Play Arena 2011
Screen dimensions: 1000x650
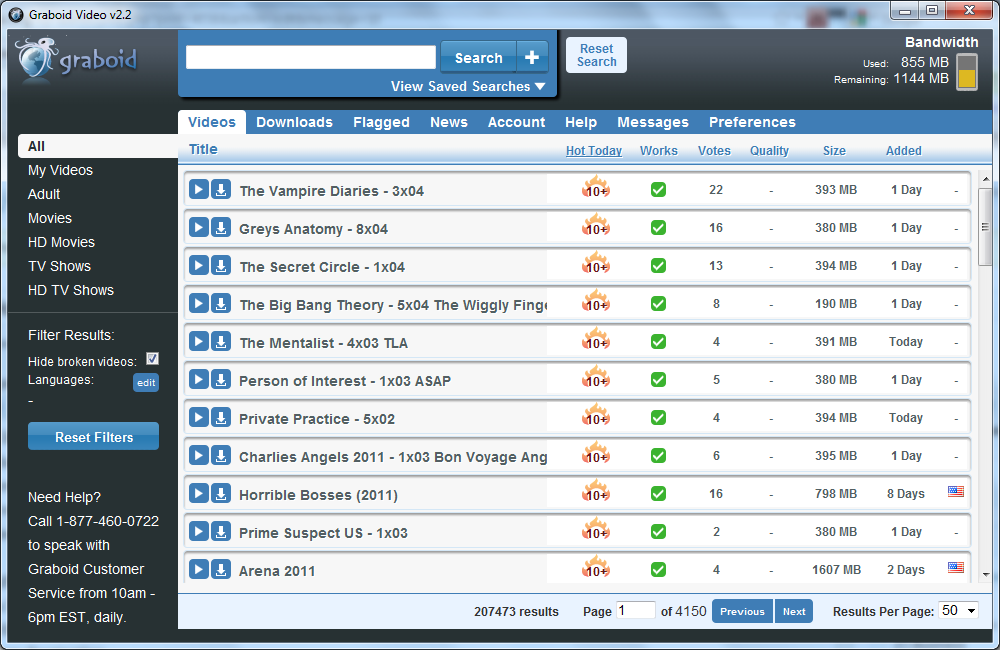pos(199,570)
